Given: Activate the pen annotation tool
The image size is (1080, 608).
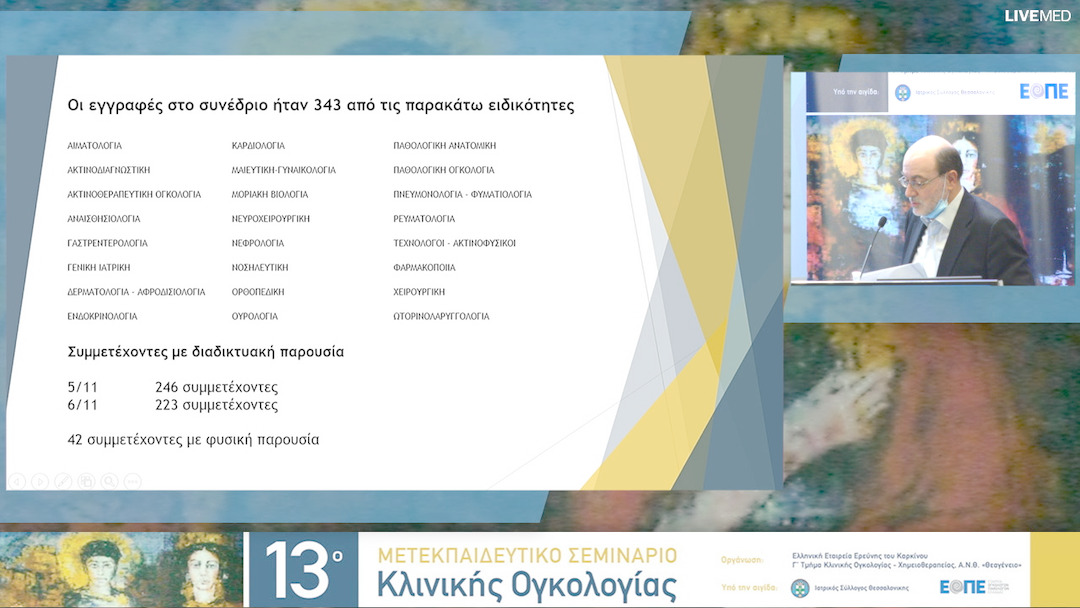Looking at the screenshot, I should pyautogui.click(x=62, y=480).
